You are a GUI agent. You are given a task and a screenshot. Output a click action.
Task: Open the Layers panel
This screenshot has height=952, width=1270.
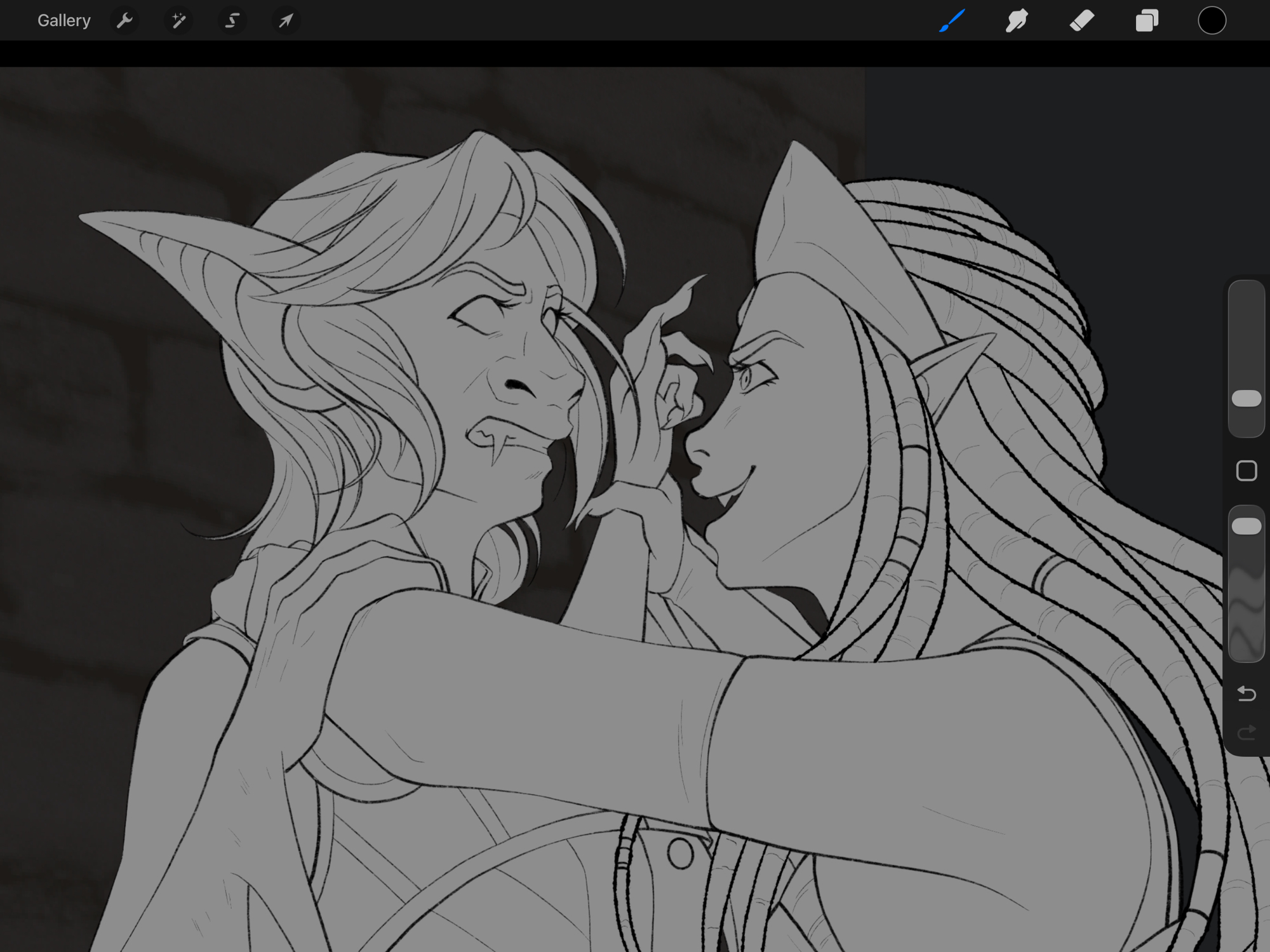(x=1147, y=21)
